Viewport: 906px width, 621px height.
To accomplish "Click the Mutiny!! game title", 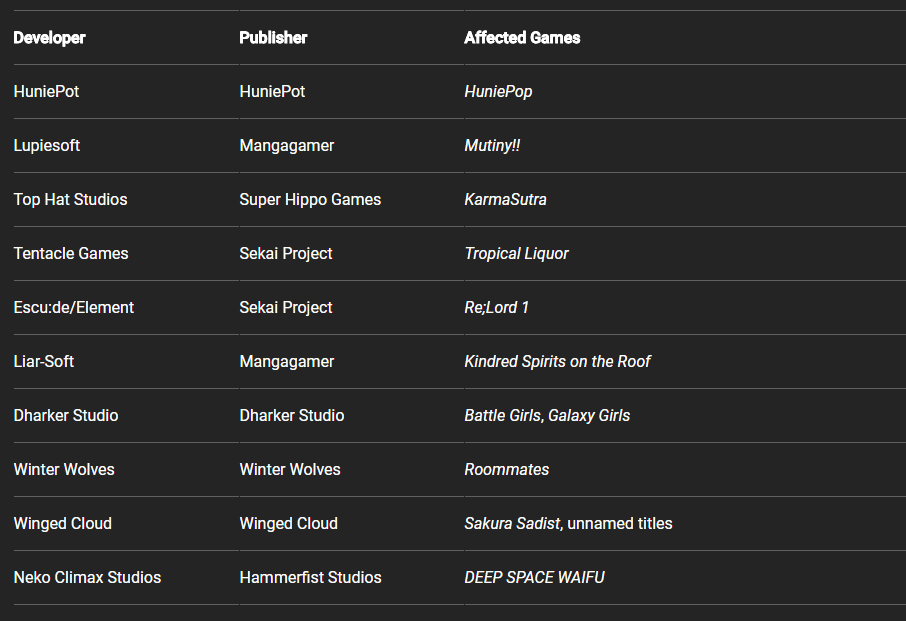I will coord(492,146).
